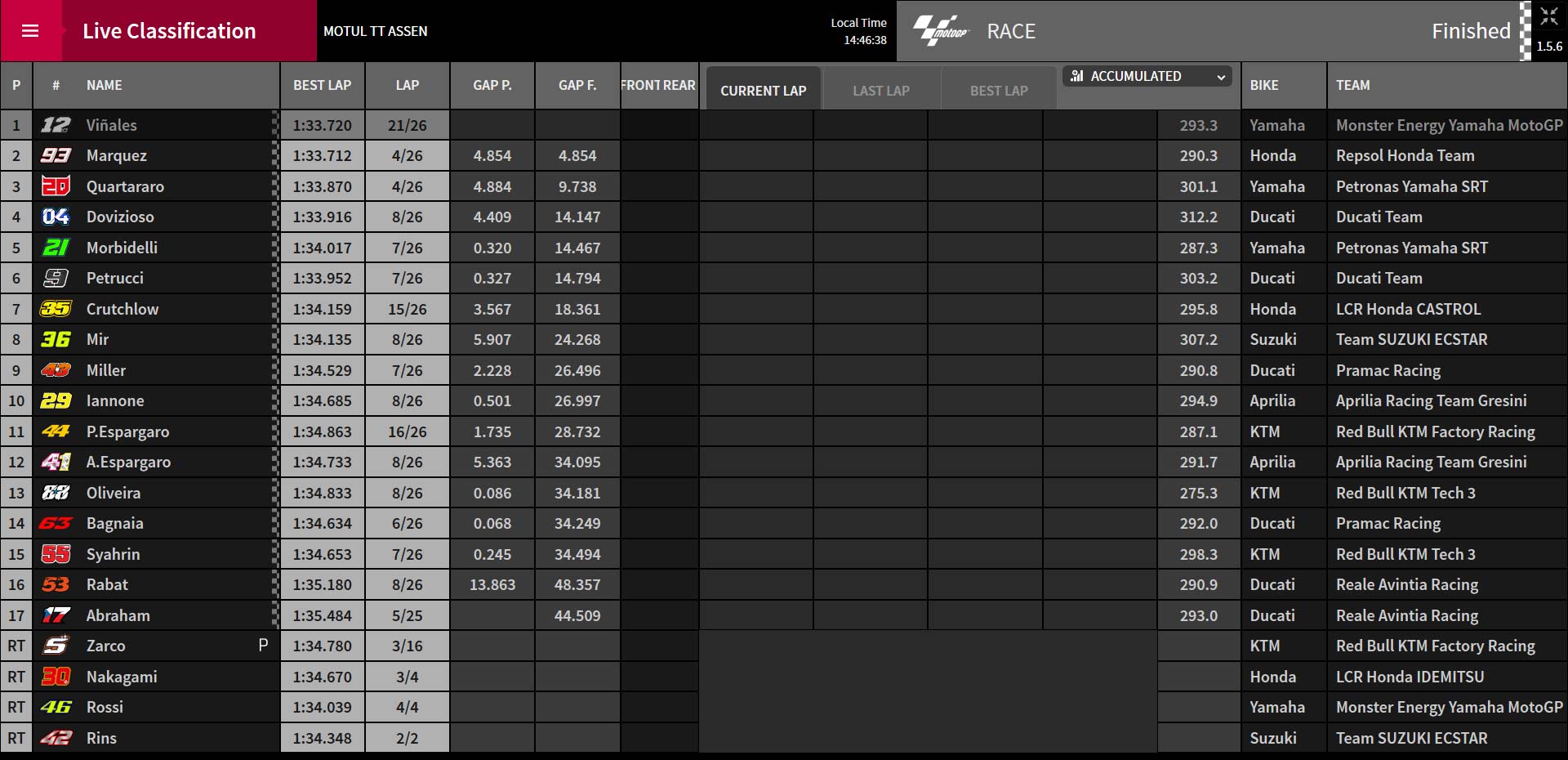This screenshot has height=760, width=1568.
Task: Click the GAP F. column header
Action: 577,85
